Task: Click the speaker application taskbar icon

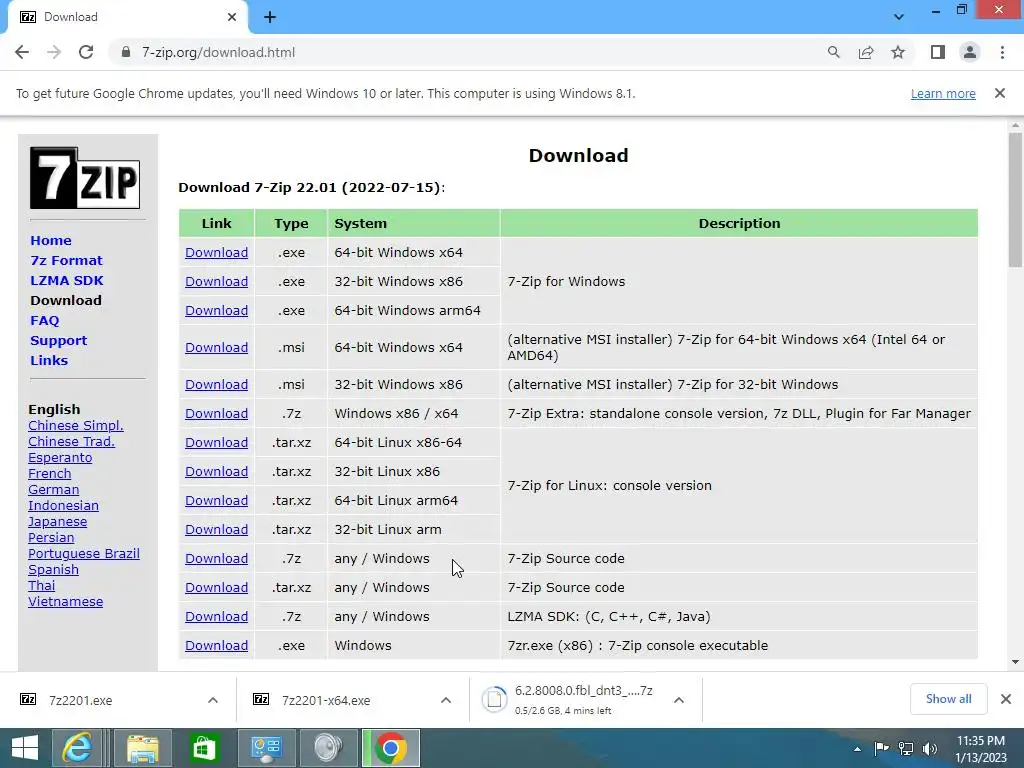Action: (x=328, y=748)
